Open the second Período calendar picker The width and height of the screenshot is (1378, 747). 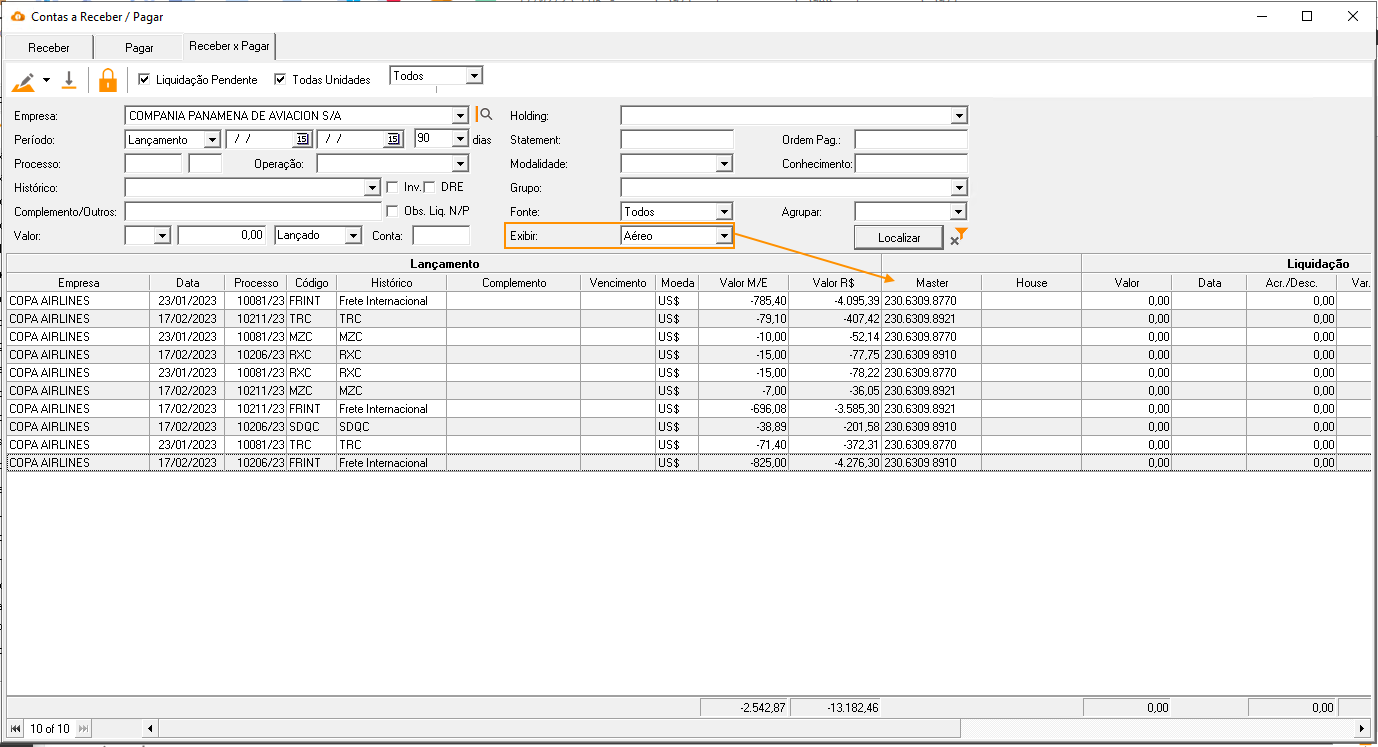click(x=393, y=139)
